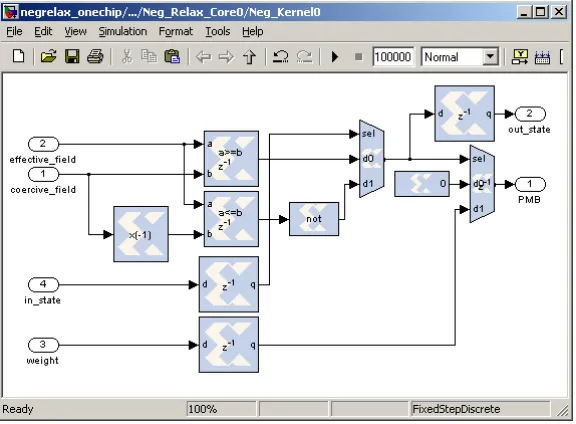576x424 pixels.
Task: Click the effective_field label text
Action: [43, 159]
